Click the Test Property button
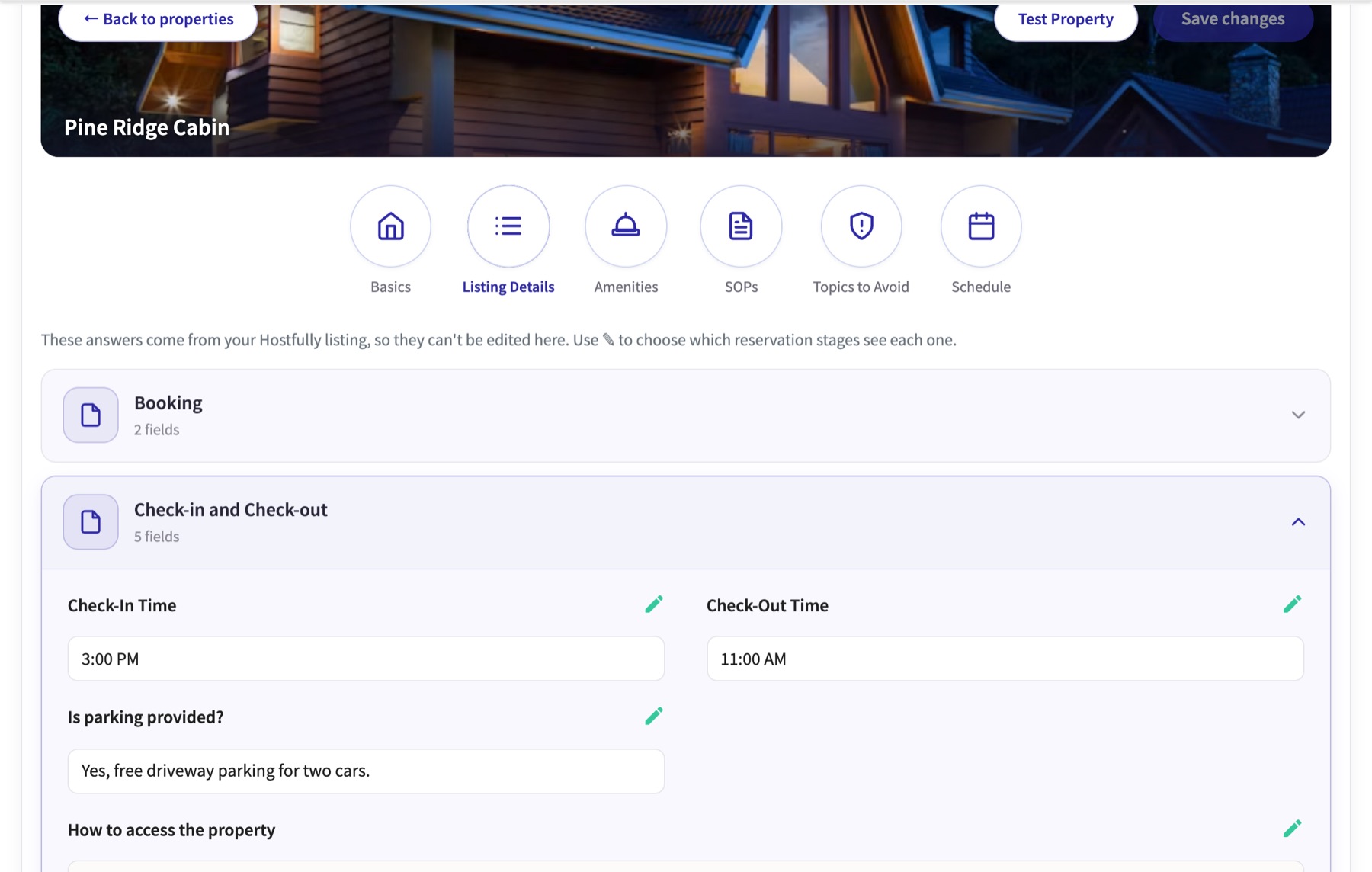 pyautogui.click(x=1066, y=19)
